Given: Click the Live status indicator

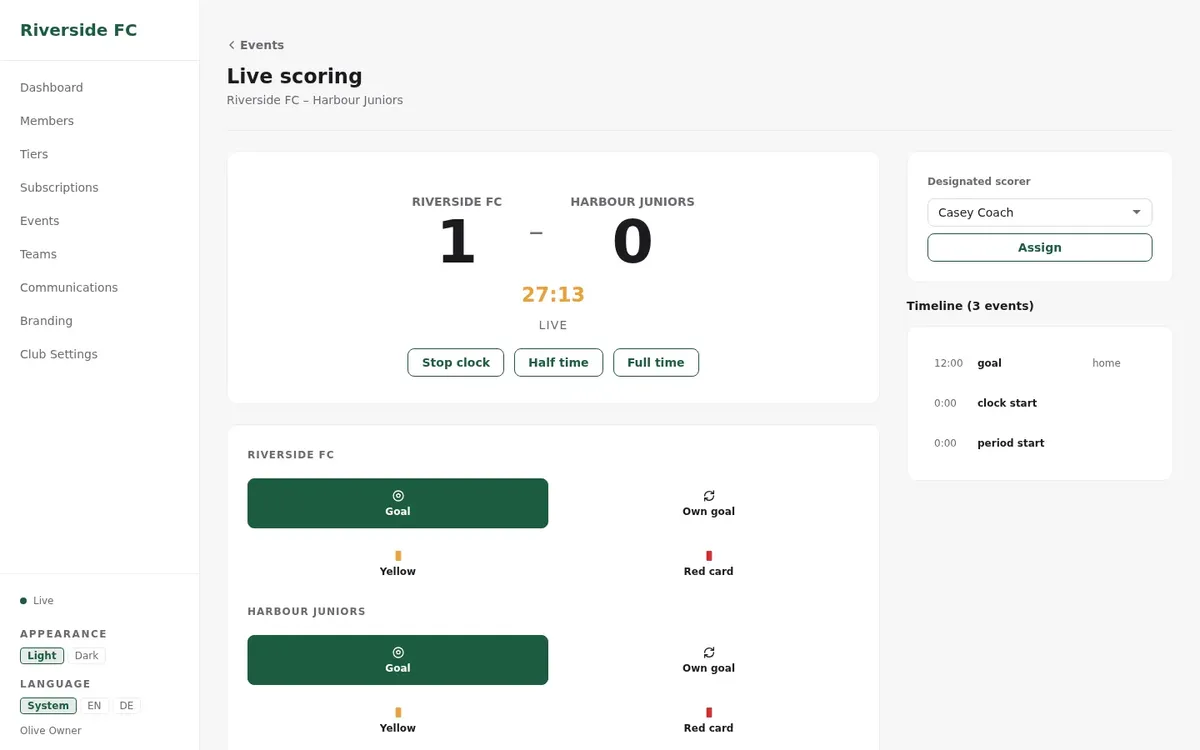Looking at the screenshot, I should [x=37, y=601].
